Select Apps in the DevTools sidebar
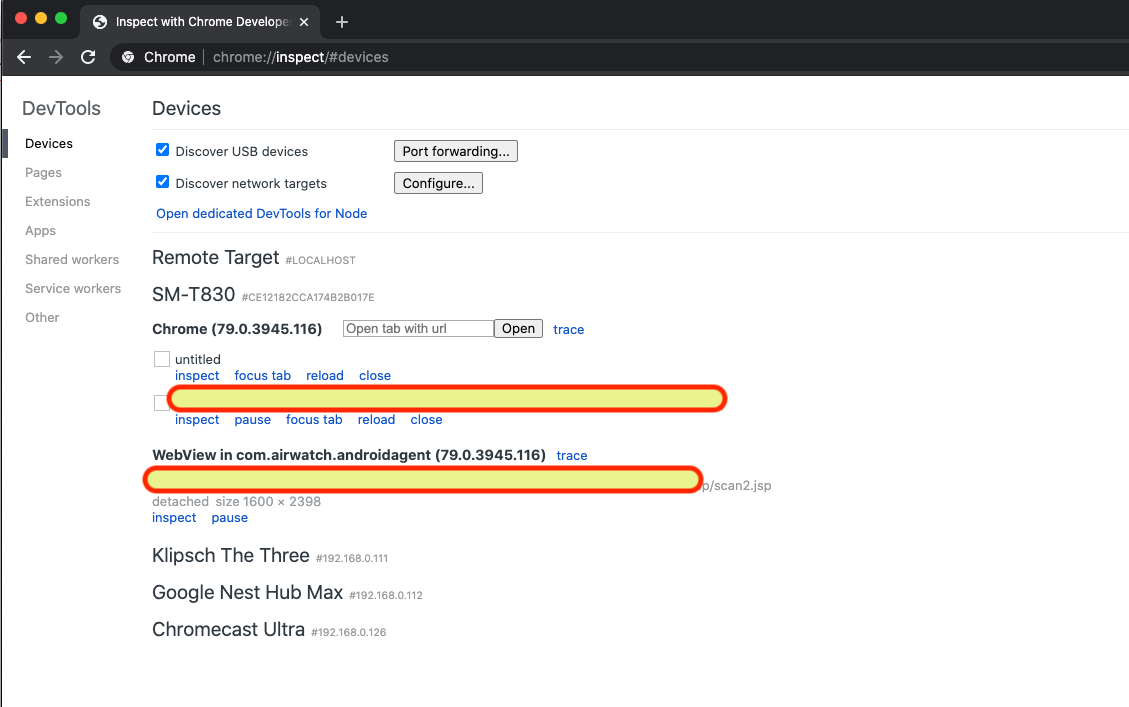The image size is (1129, 707). (x=40, y=230)
